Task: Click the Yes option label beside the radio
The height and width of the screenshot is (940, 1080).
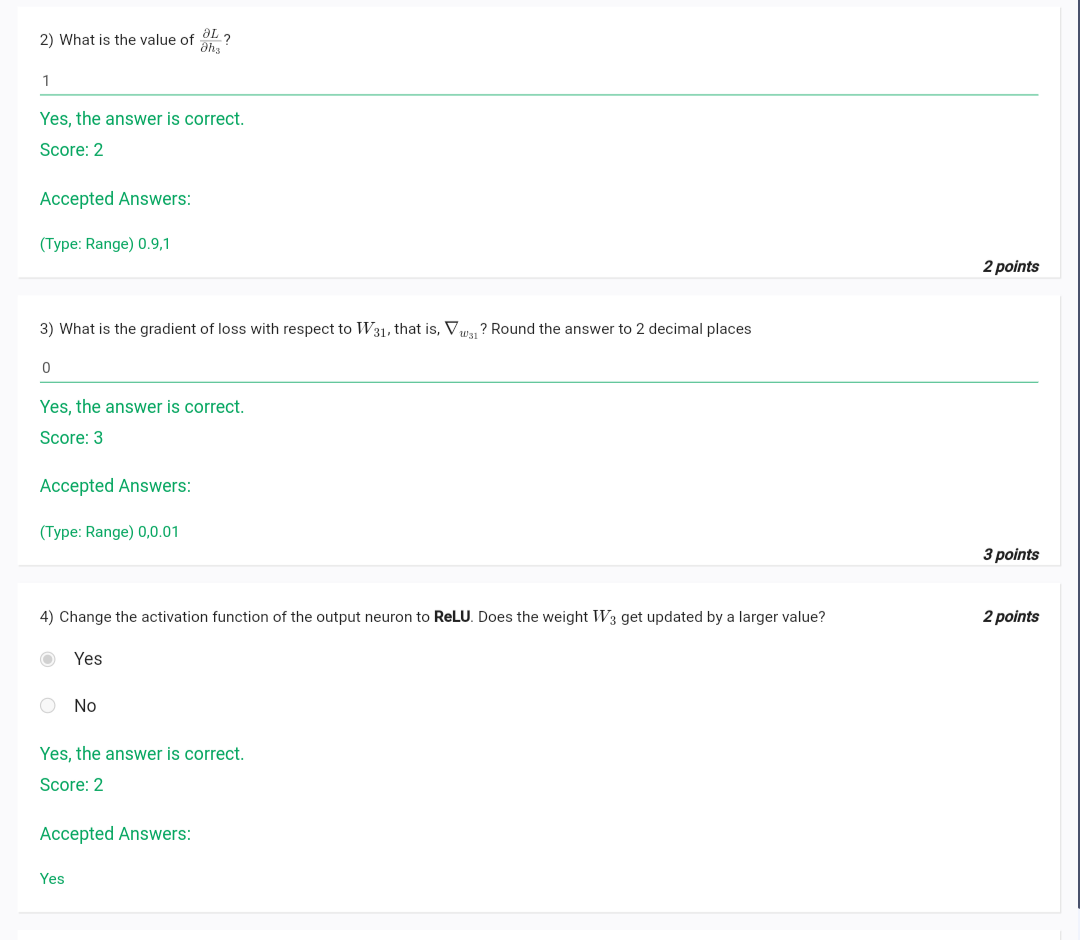Action: (88, 659)
